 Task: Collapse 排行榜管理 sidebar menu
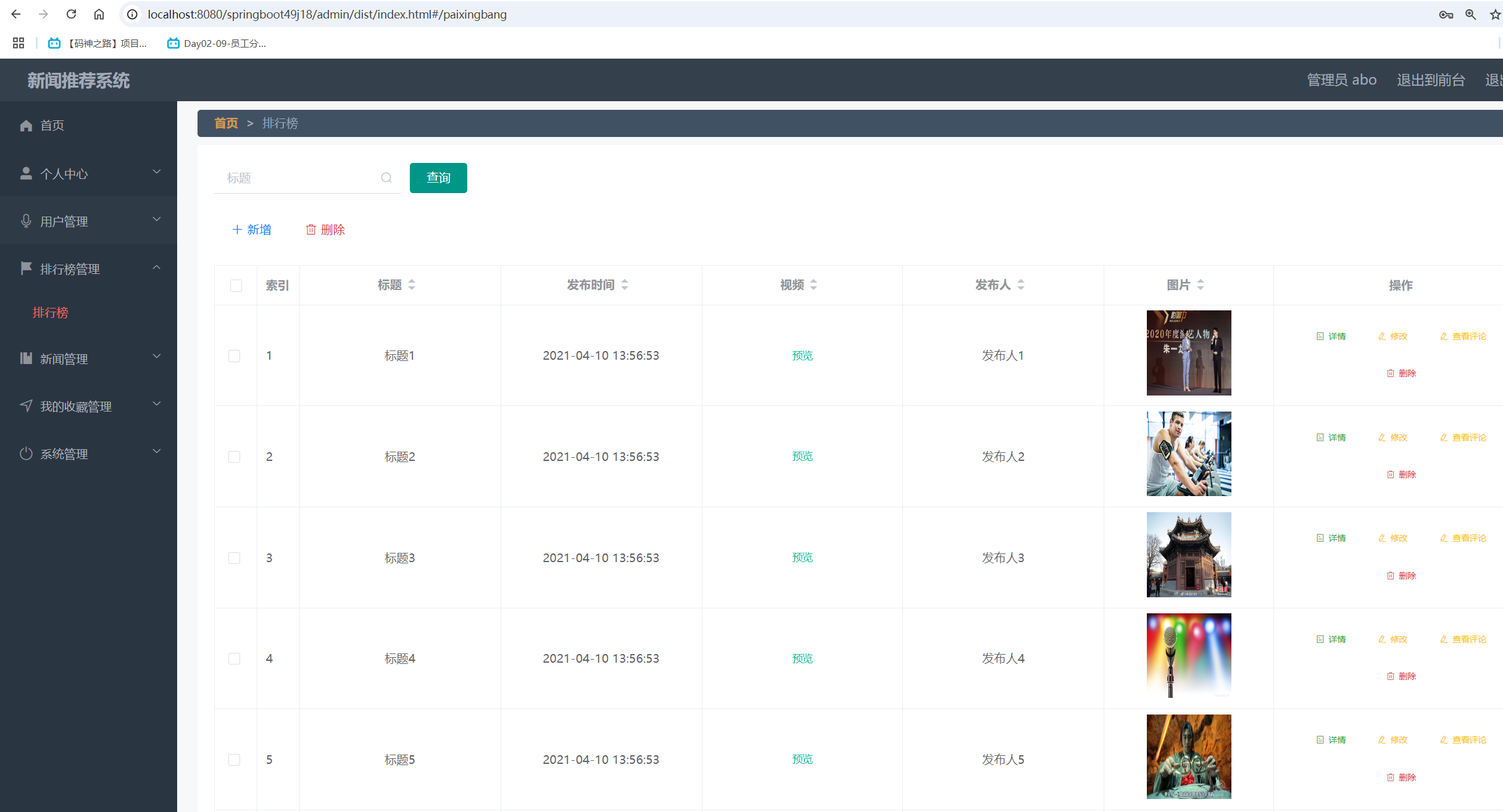[x=88, y=268]
